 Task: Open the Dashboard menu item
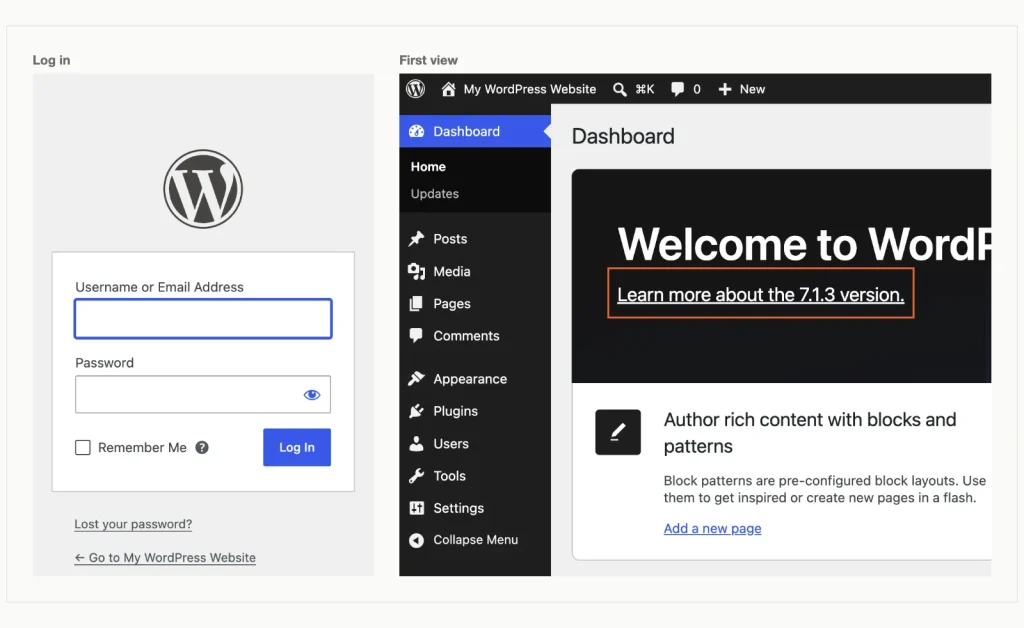[475, 131]
